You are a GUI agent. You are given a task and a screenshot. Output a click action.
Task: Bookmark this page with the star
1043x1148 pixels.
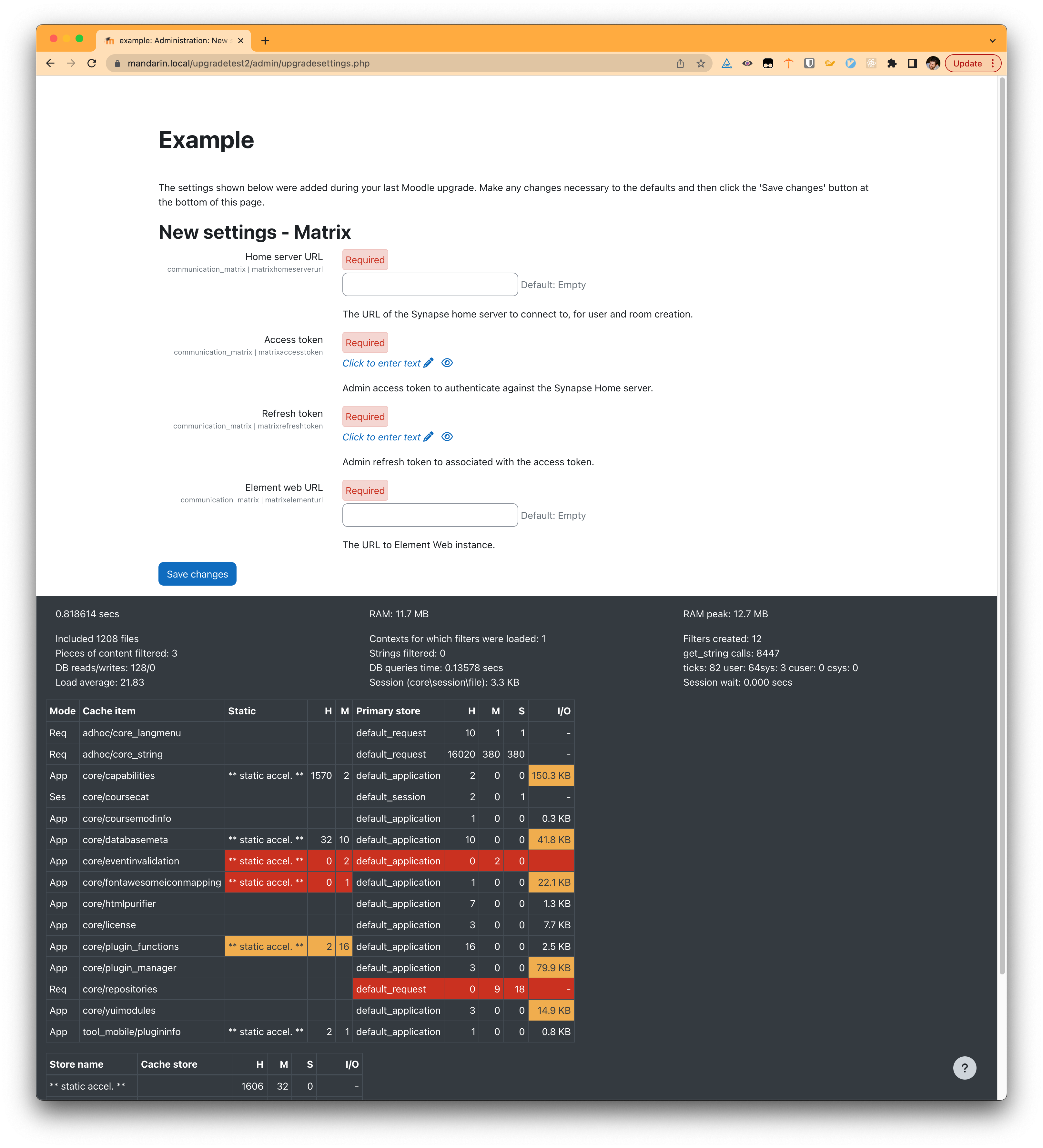click(701, 63)
